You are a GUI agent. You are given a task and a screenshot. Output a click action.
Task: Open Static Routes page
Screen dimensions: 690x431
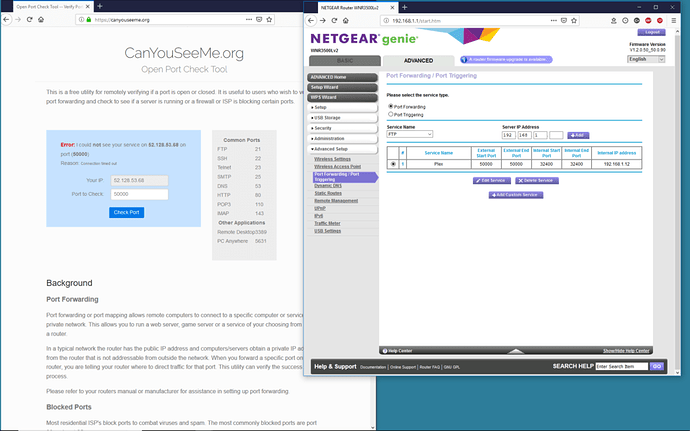pos(328,193)
